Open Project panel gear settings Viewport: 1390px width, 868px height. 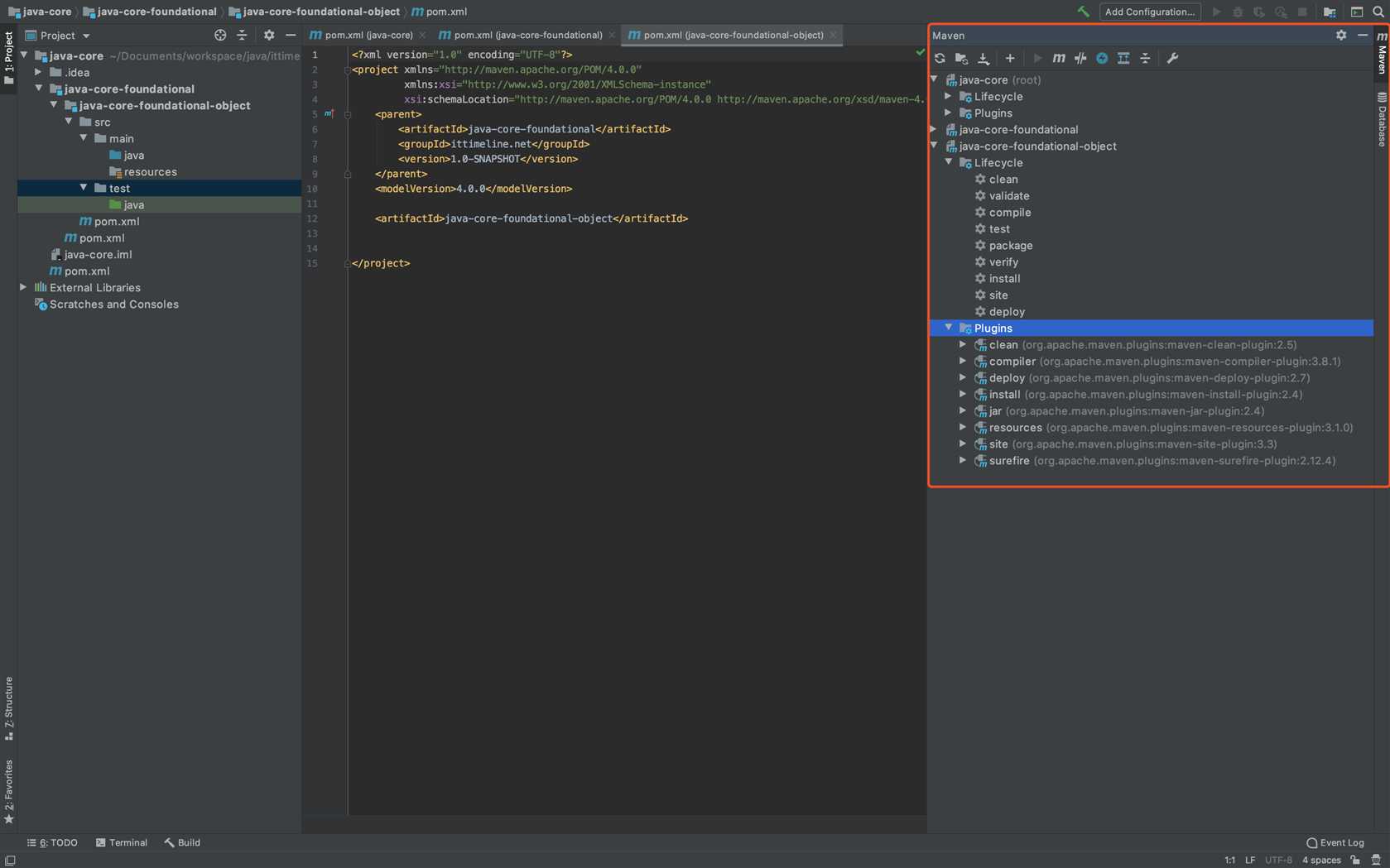pyautogui.click(x=269, y=36)
